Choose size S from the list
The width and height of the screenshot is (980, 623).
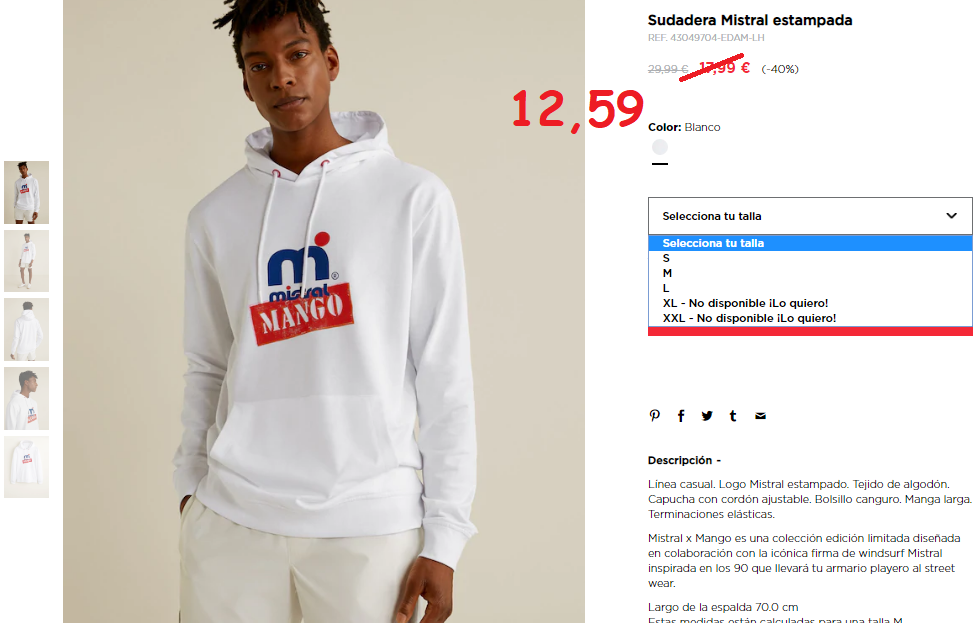(x=810, y=258)
